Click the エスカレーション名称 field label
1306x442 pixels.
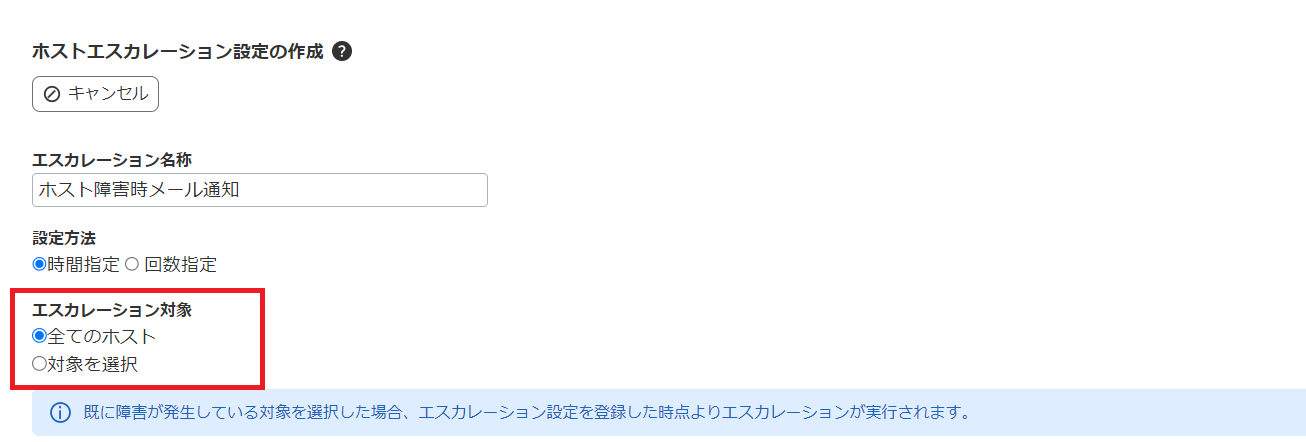coord(112,160)
